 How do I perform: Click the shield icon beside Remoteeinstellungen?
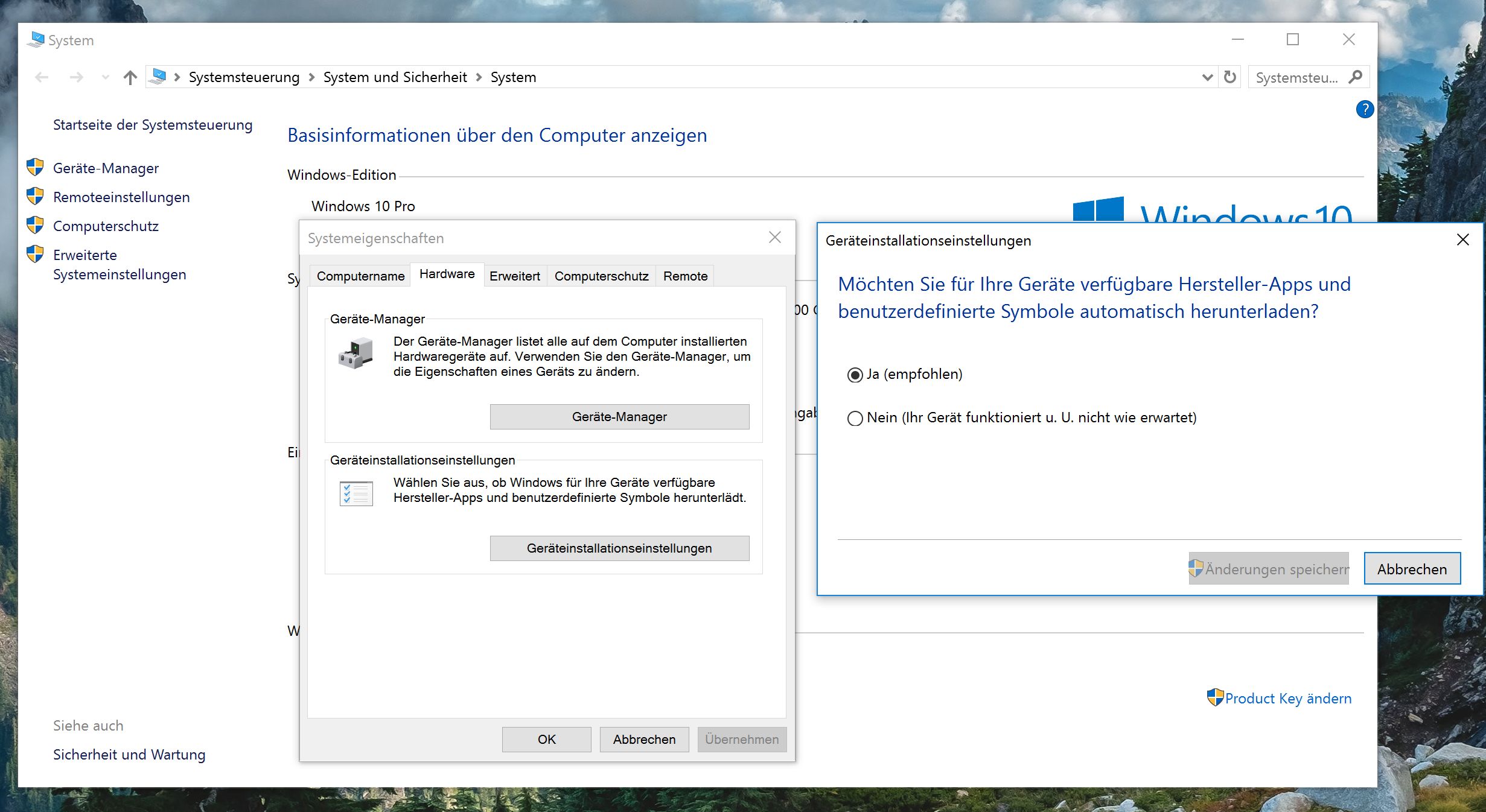click(35, 196)
